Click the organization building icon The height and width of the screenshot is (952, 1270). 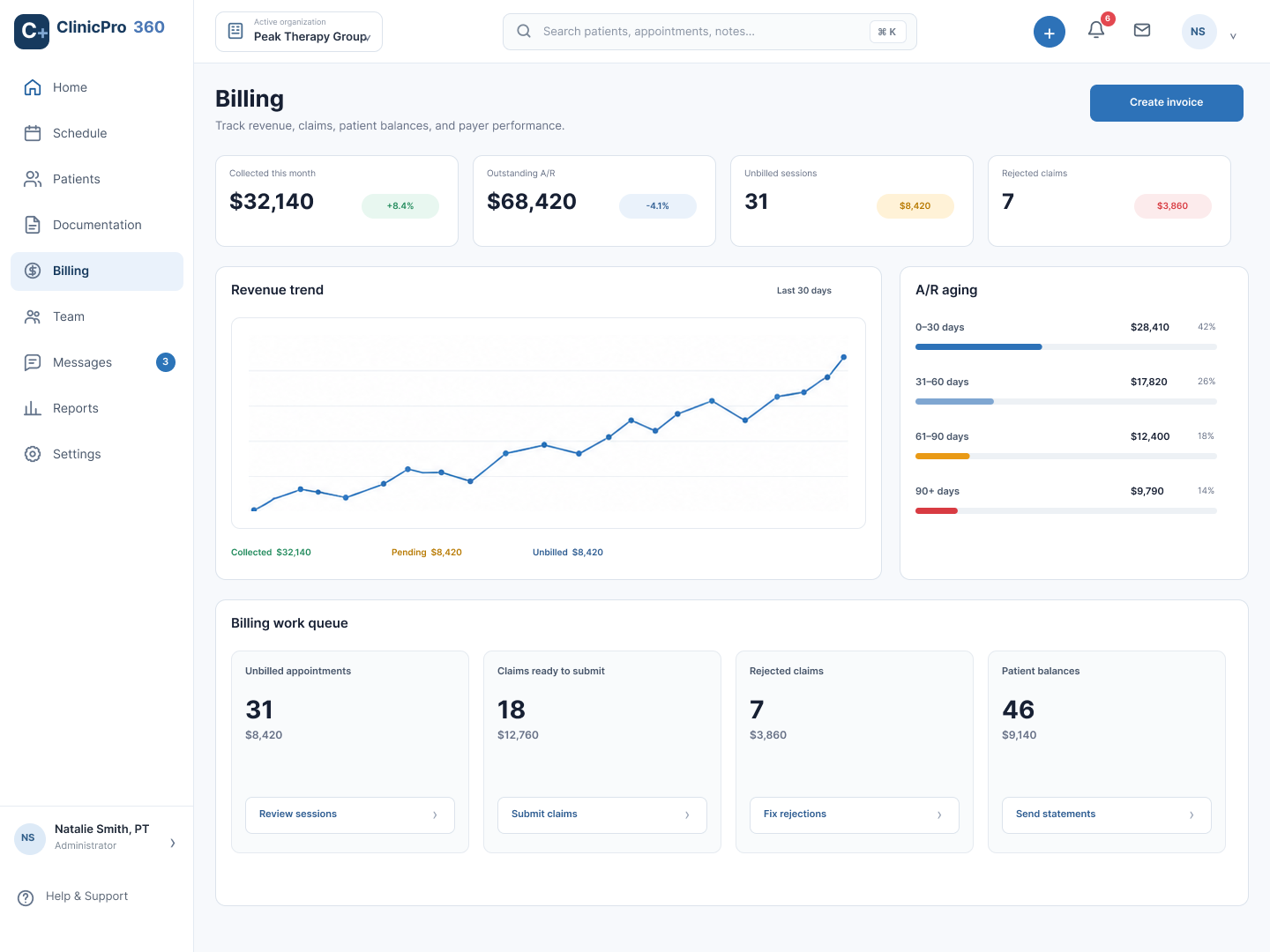click(x=235, y=31)
